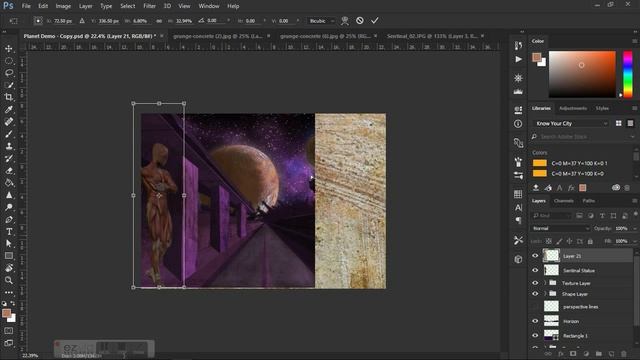This screenshot has width=640, height=360.
Task: Open the blend mode Normal dropdown
Action: point(561,229)
